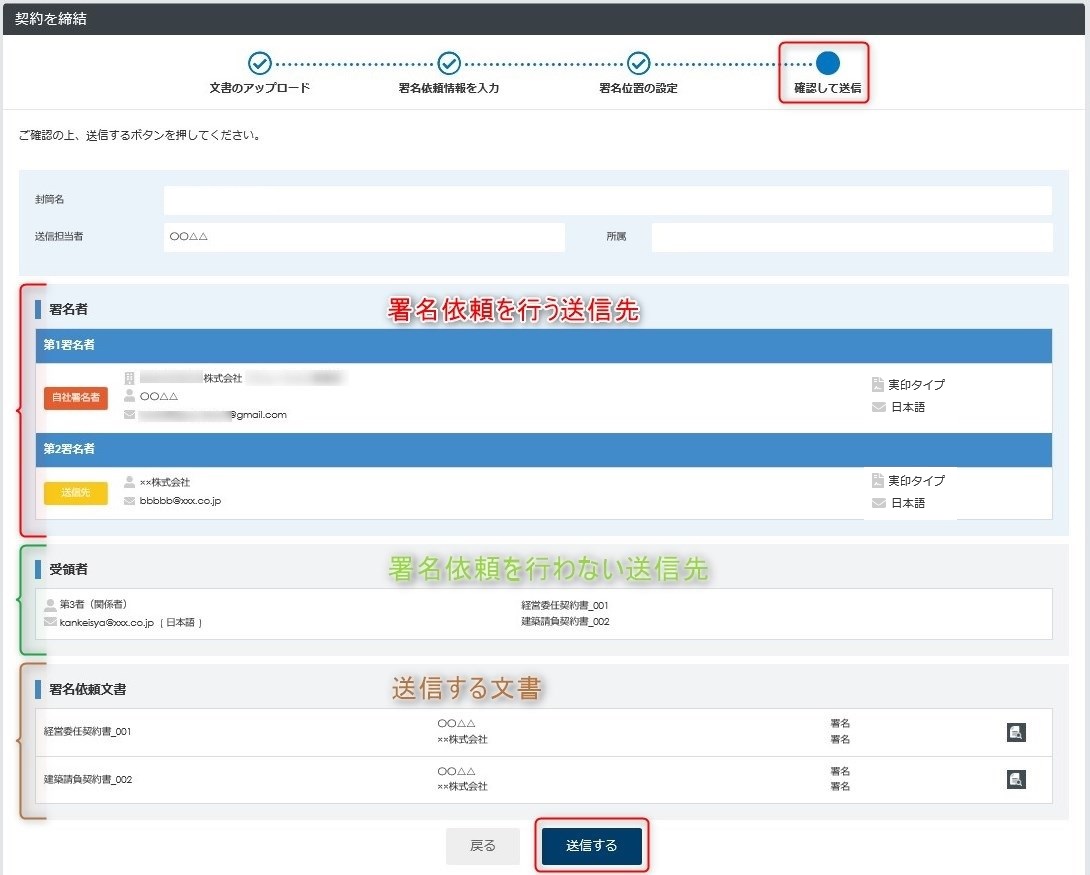This screenshot has height=875, width=1090.
Task: Click the kankeisya@xxx.co.jp email text
Action: click(106, 623)
